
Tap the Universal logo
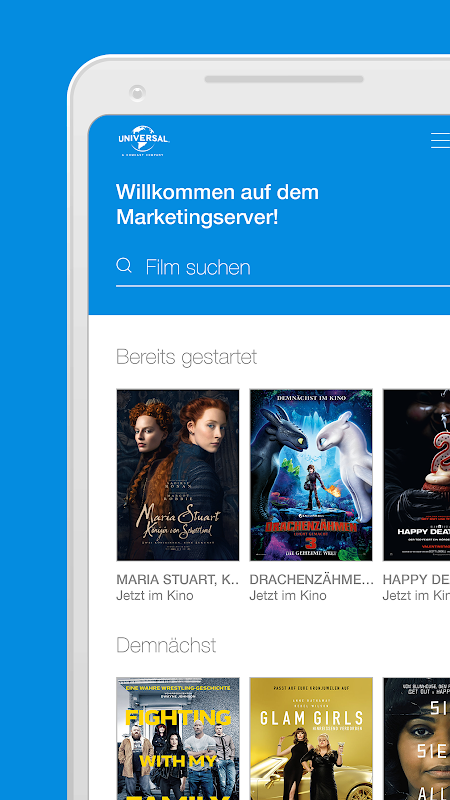coord(144,141)
